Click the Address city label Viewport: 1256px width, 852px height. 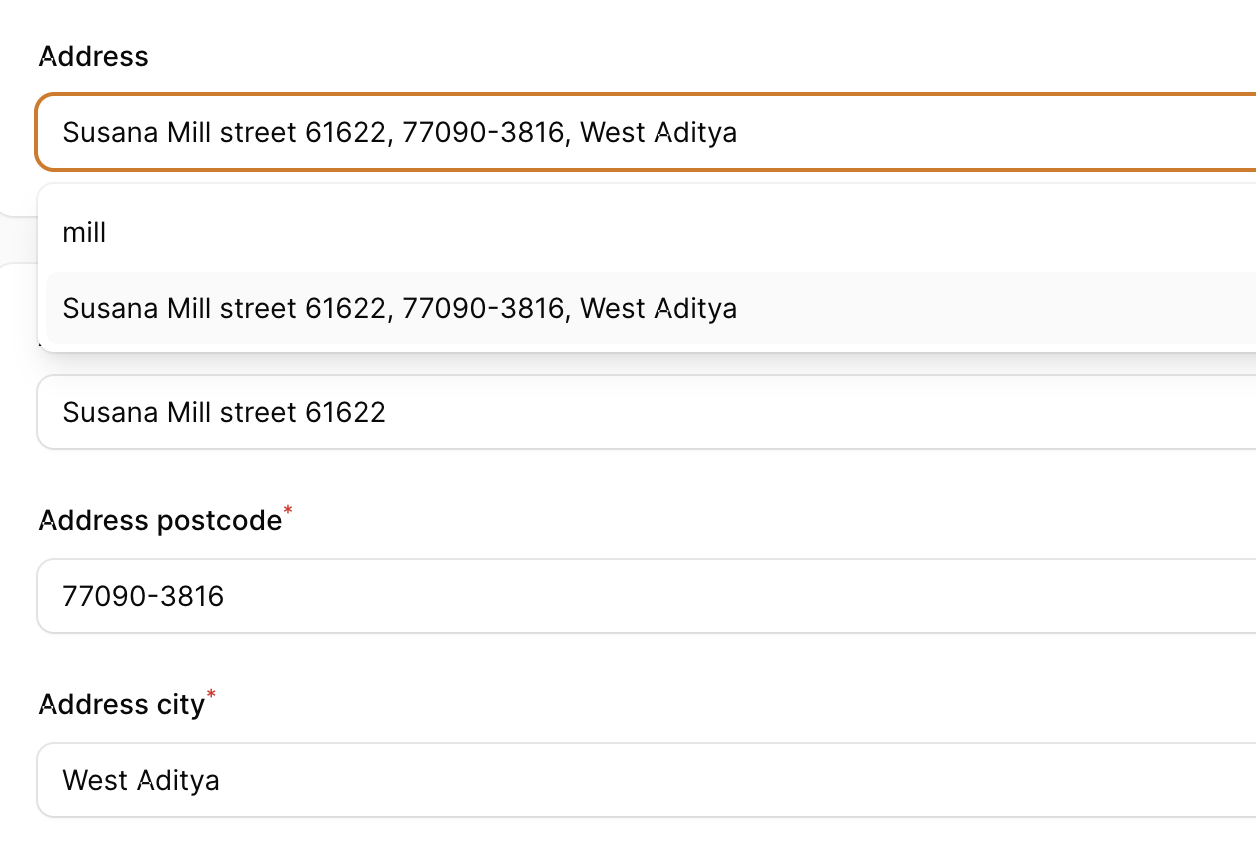click(121, 704)
